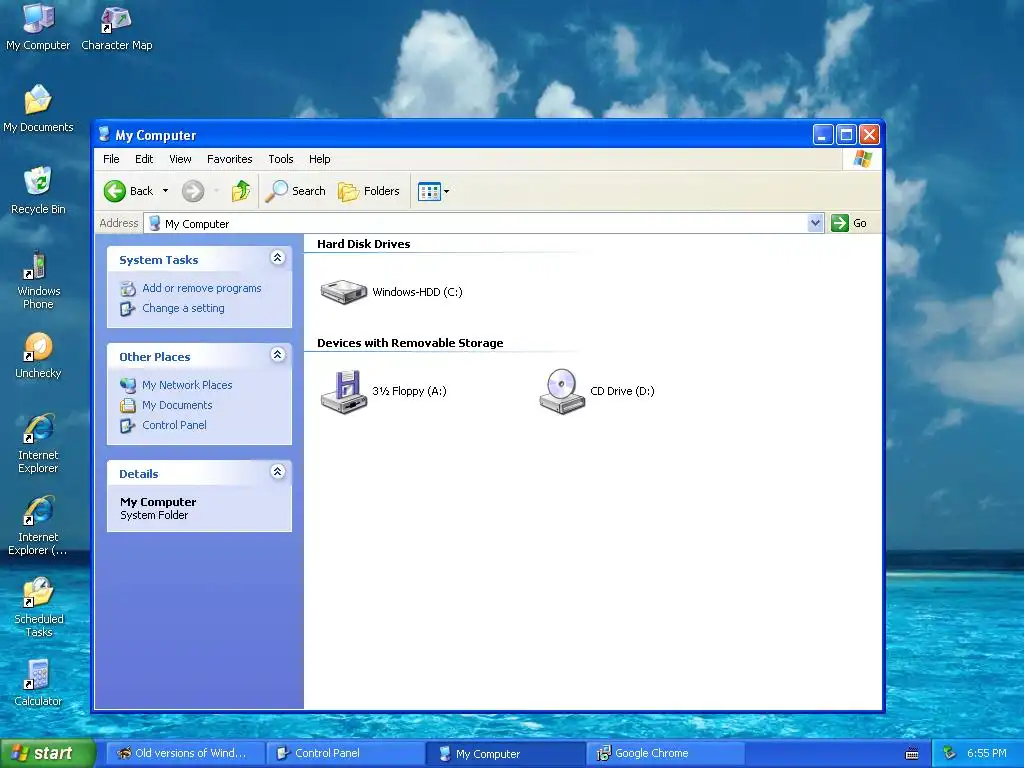
Task: Open the Favorites menu
Action: pyautogui.click(x=229, y=159)
